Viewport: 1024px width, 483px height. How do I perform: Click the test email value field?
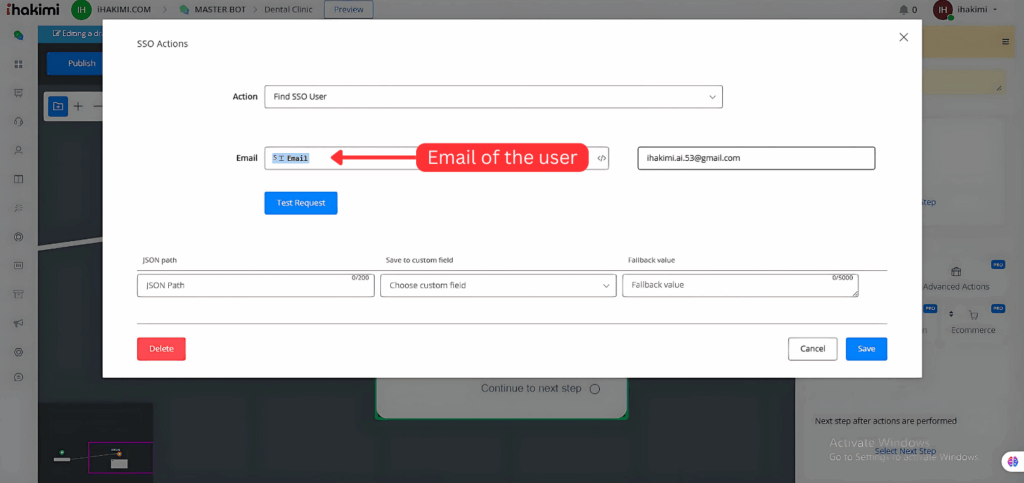pyautogui.click(x=756, y=158)
